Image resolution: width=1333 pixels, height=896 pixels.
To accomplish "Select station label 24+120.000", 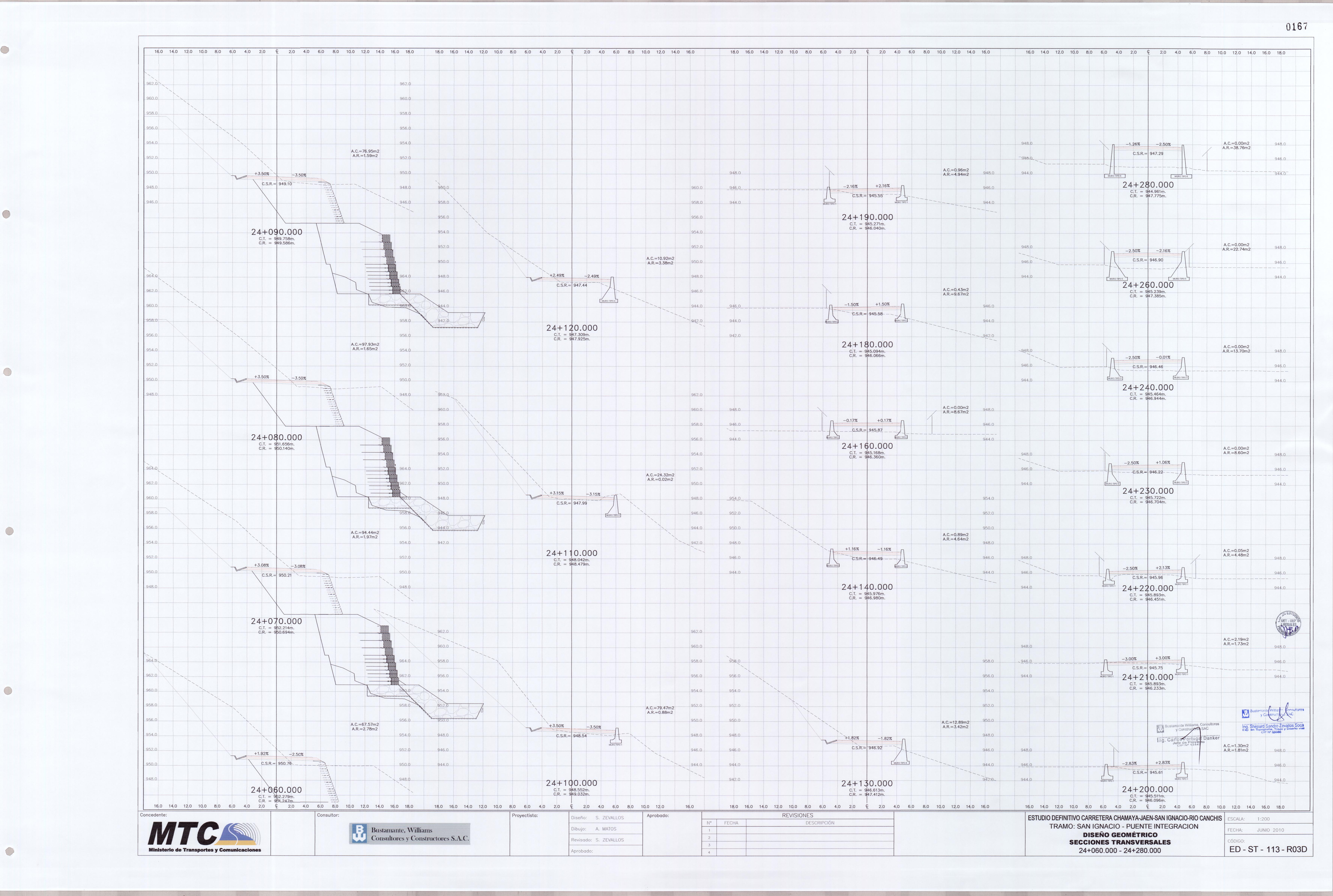I will click(572, 328).
